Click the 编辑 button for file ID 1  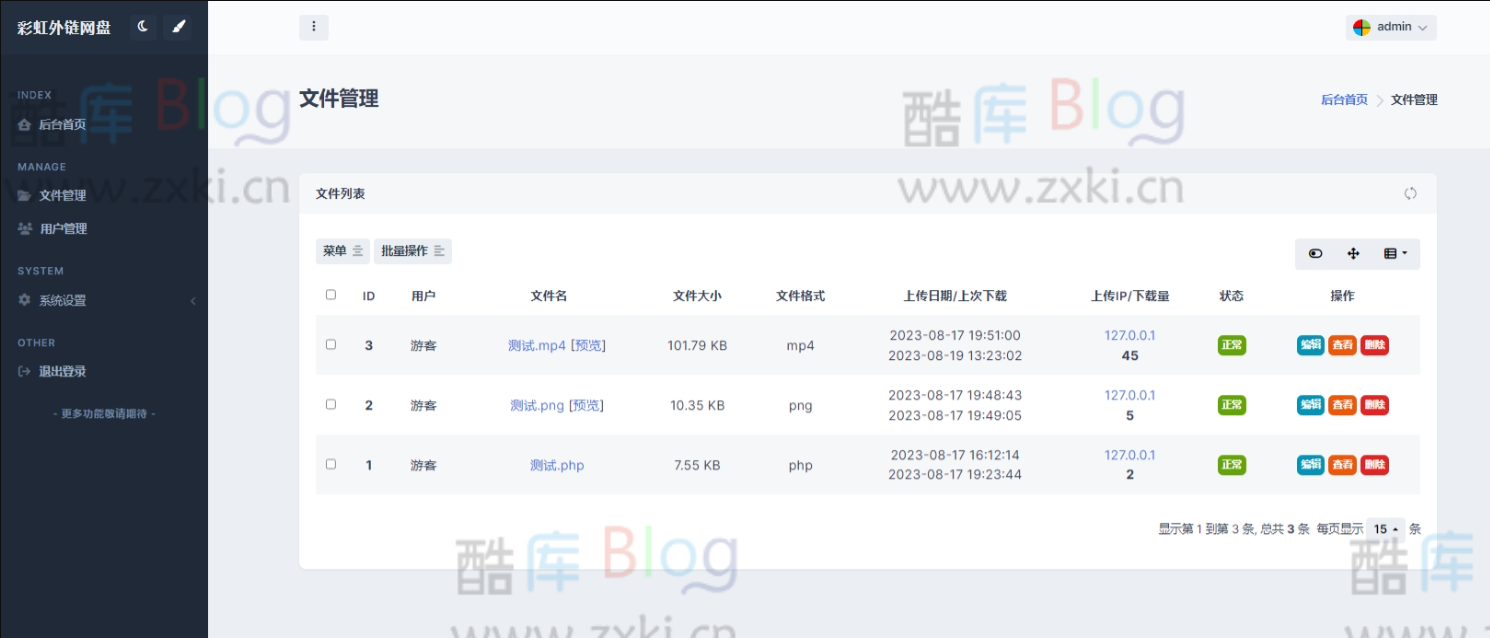(1311, 465)
